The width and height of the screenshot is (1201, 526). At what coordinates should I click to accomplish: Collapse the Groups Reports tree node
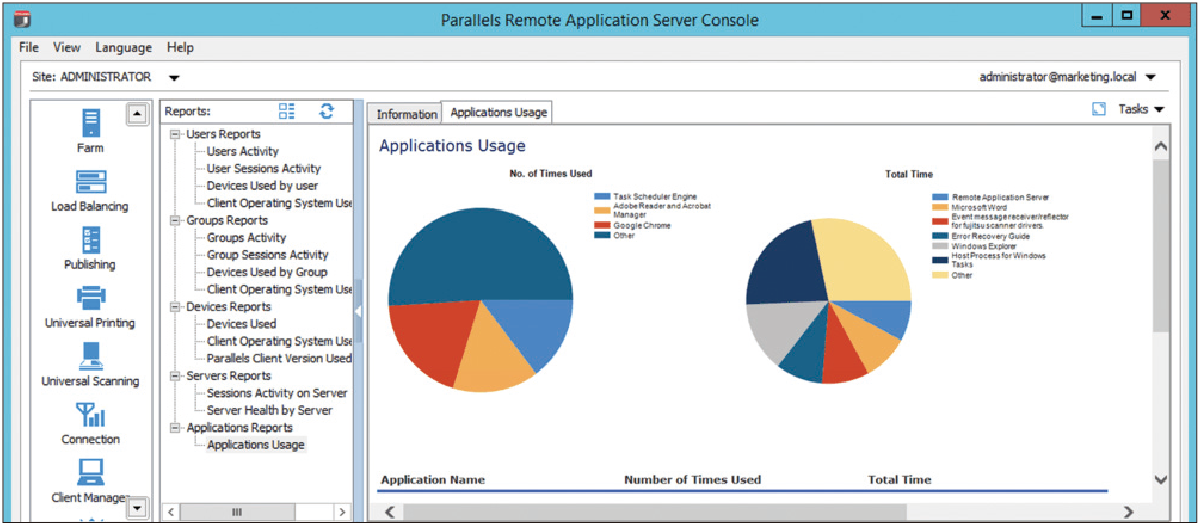[176, 220]
